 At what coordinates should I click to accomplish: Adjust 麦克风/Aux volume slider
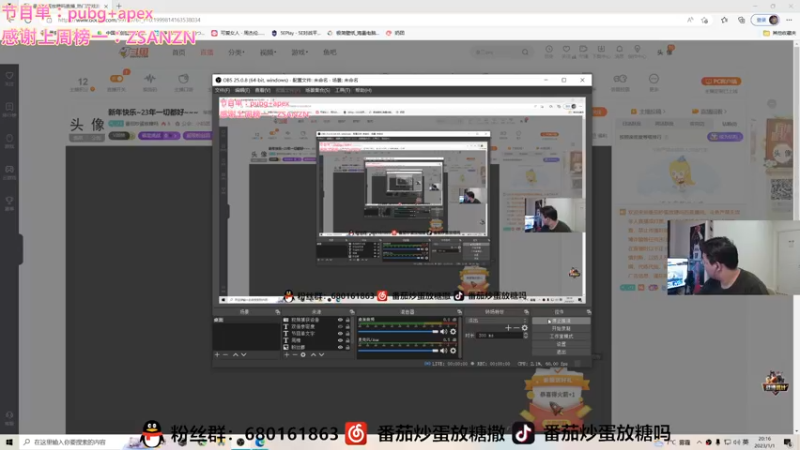coord(398,351)
